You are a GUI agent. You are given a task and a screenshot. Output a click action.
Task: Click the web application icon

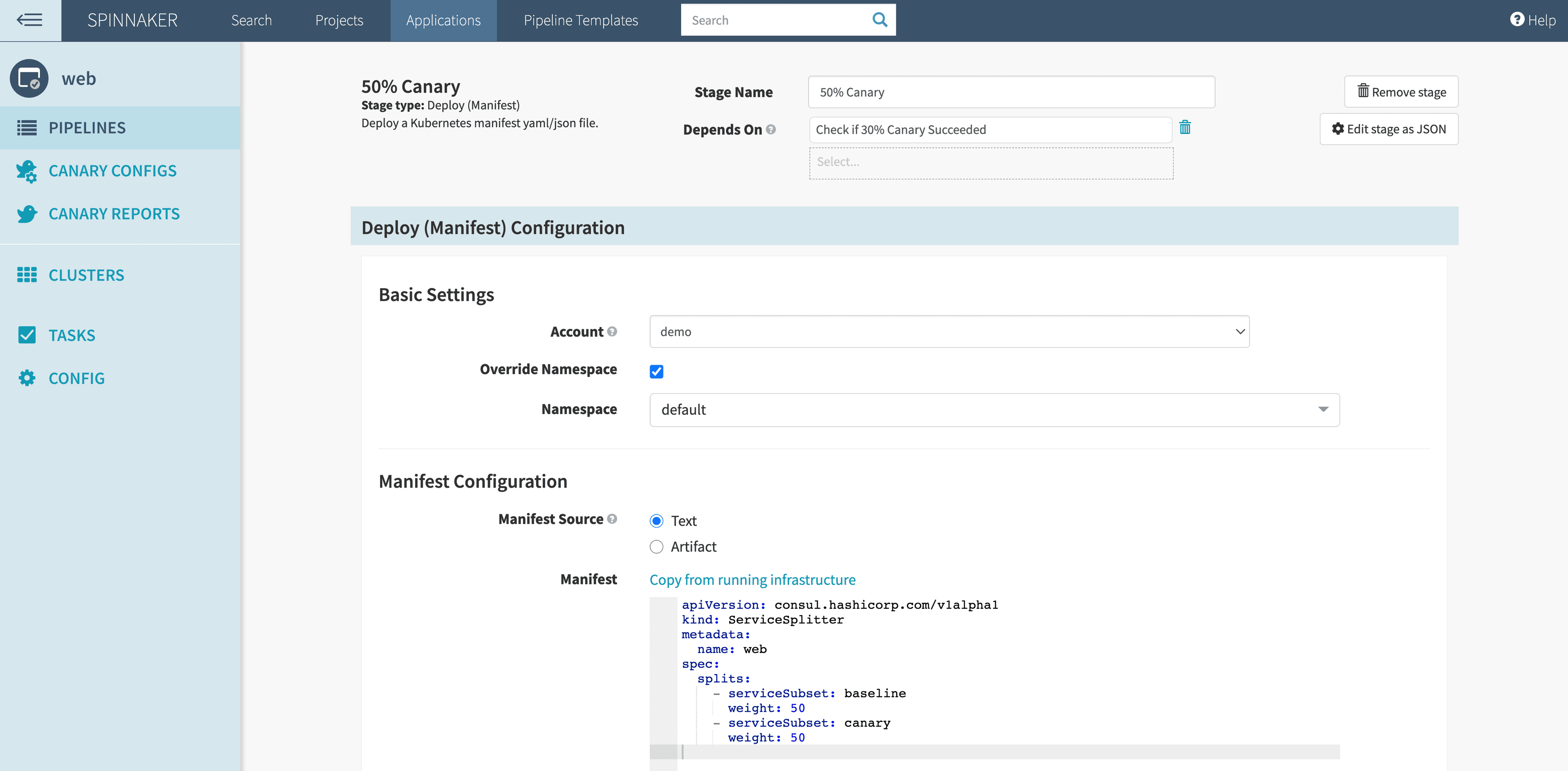pos(29,78)
